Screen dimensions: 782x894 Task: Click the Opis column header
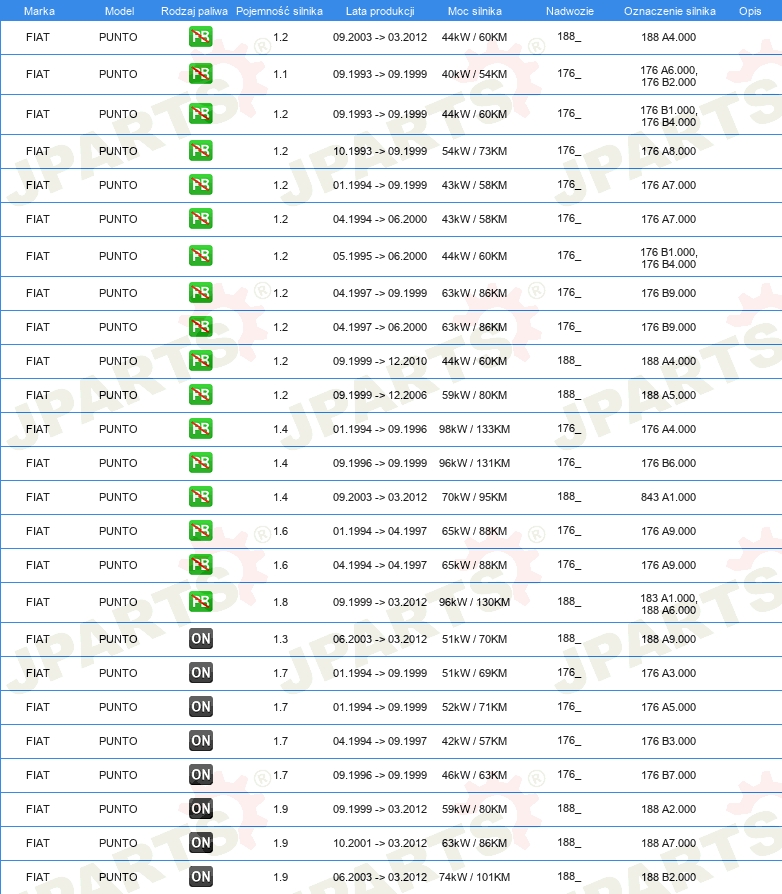tap(750, 11)
